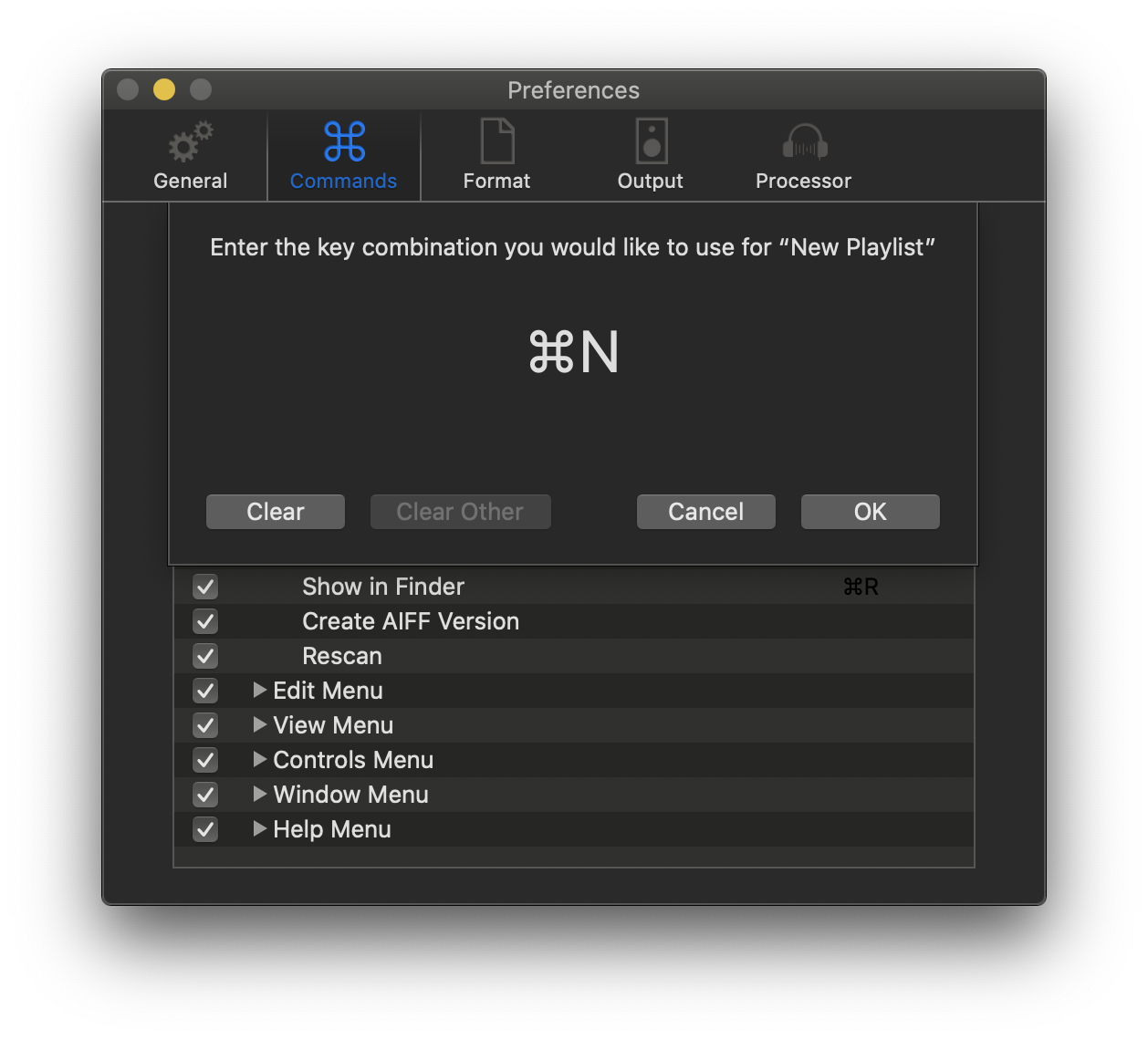Expand the View Menu disclosure triangle
The width and height of the screenshot is (1148, 1040).
point(260,724)
